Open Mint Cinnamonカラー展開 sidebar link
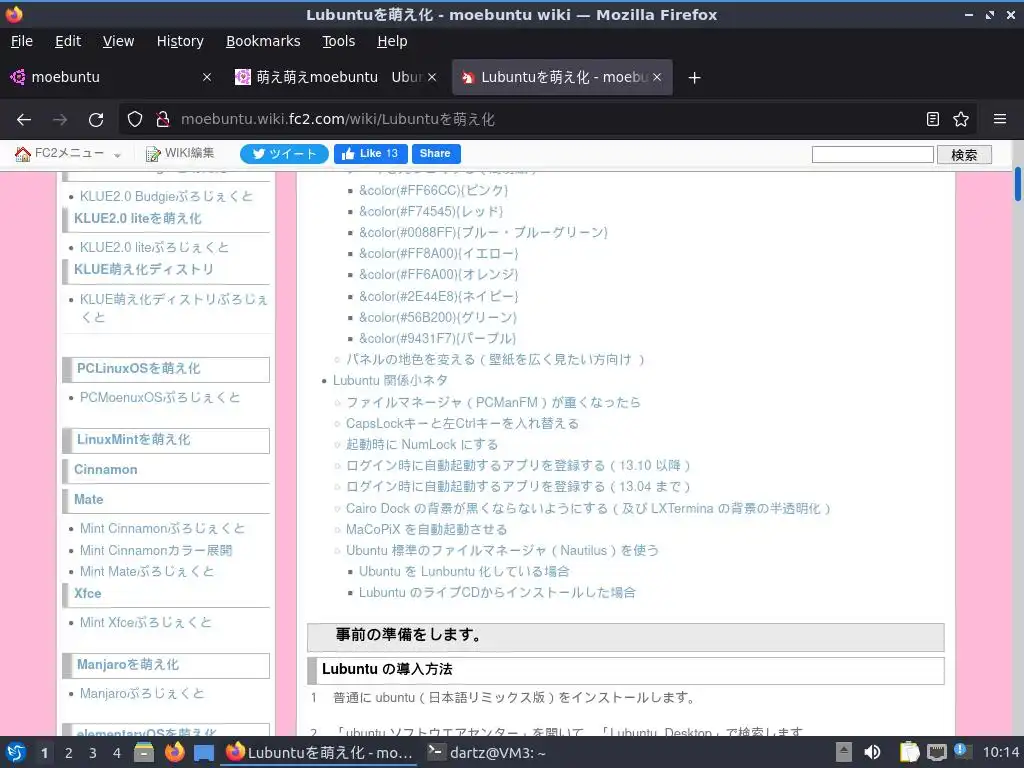The height and width of the screenshot is (768, 1024). tap(156, 550)
